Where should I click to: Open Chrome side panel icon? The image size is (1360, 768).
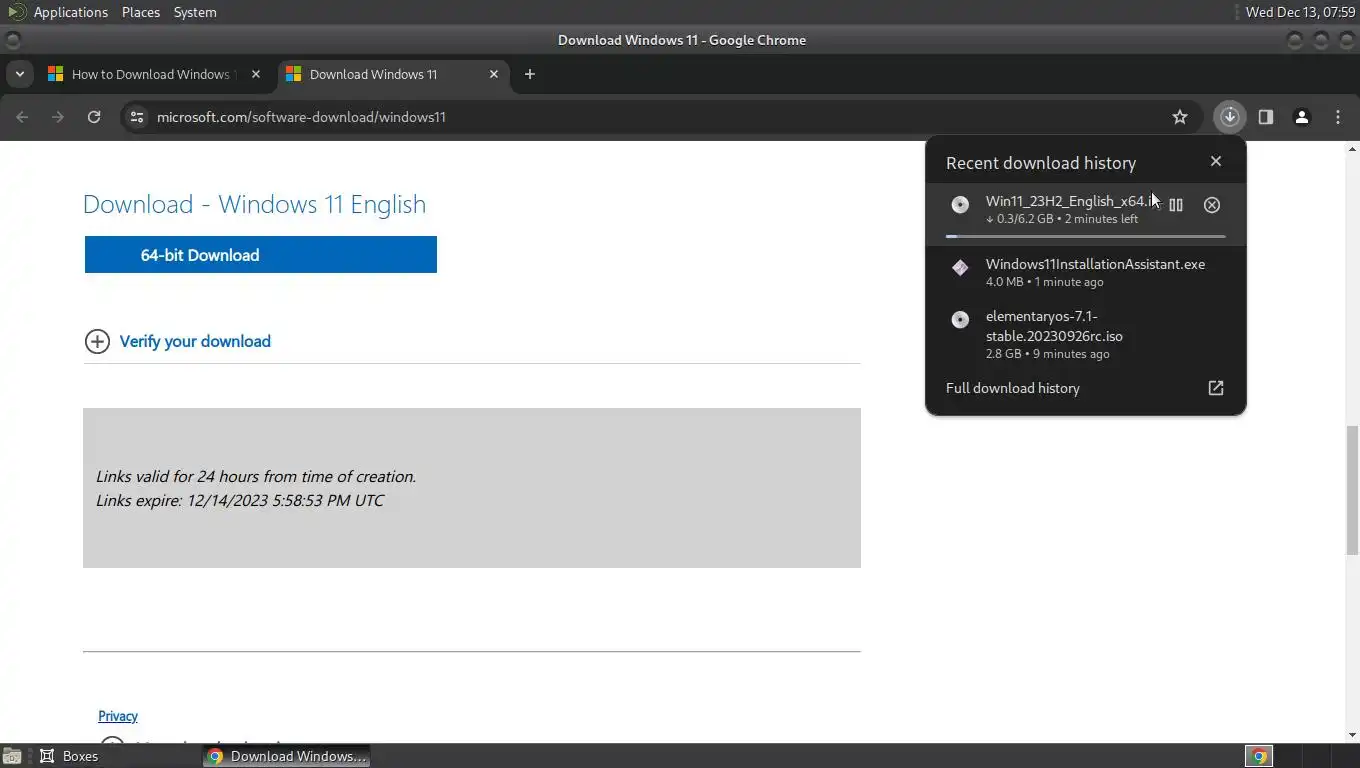click(x=1266, y=117)
